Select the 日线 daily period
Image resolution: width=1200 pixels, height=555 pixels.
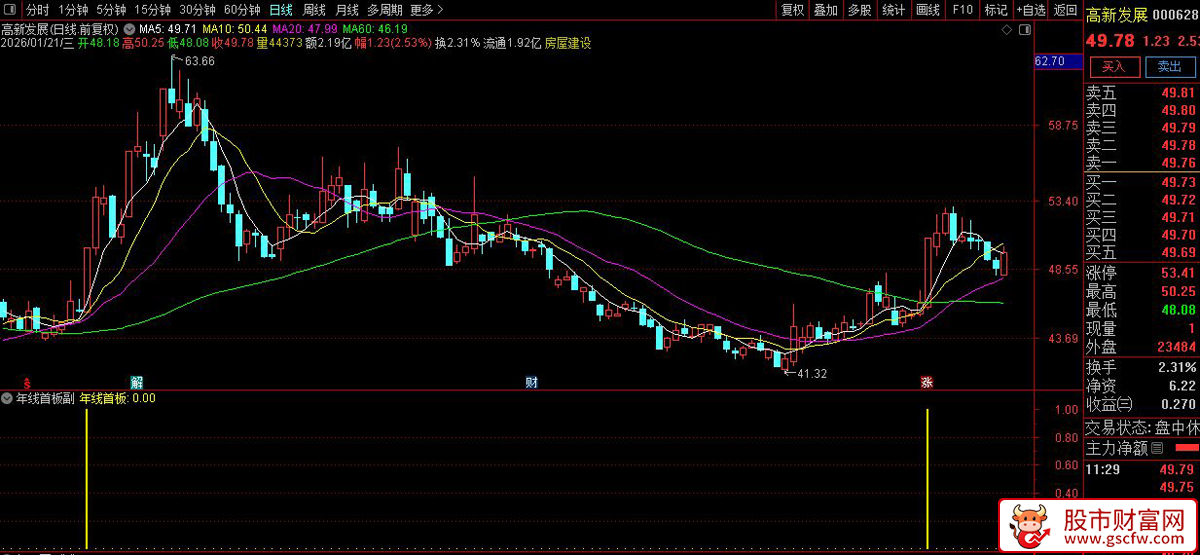pyautogui.click(x=281, y=10)
